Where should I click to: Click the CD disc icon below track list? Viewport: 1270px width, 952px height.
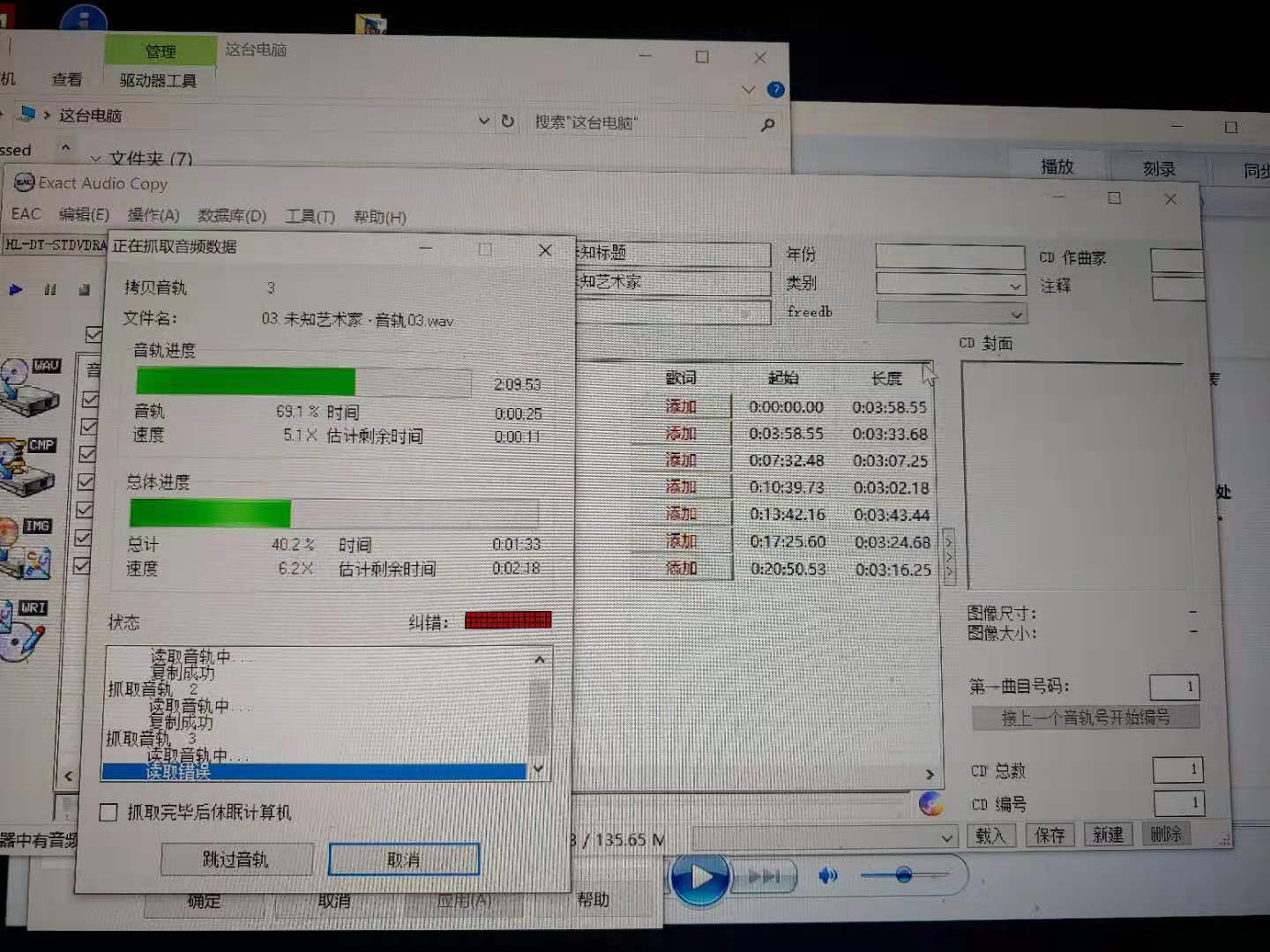click(x=930, y=803)
